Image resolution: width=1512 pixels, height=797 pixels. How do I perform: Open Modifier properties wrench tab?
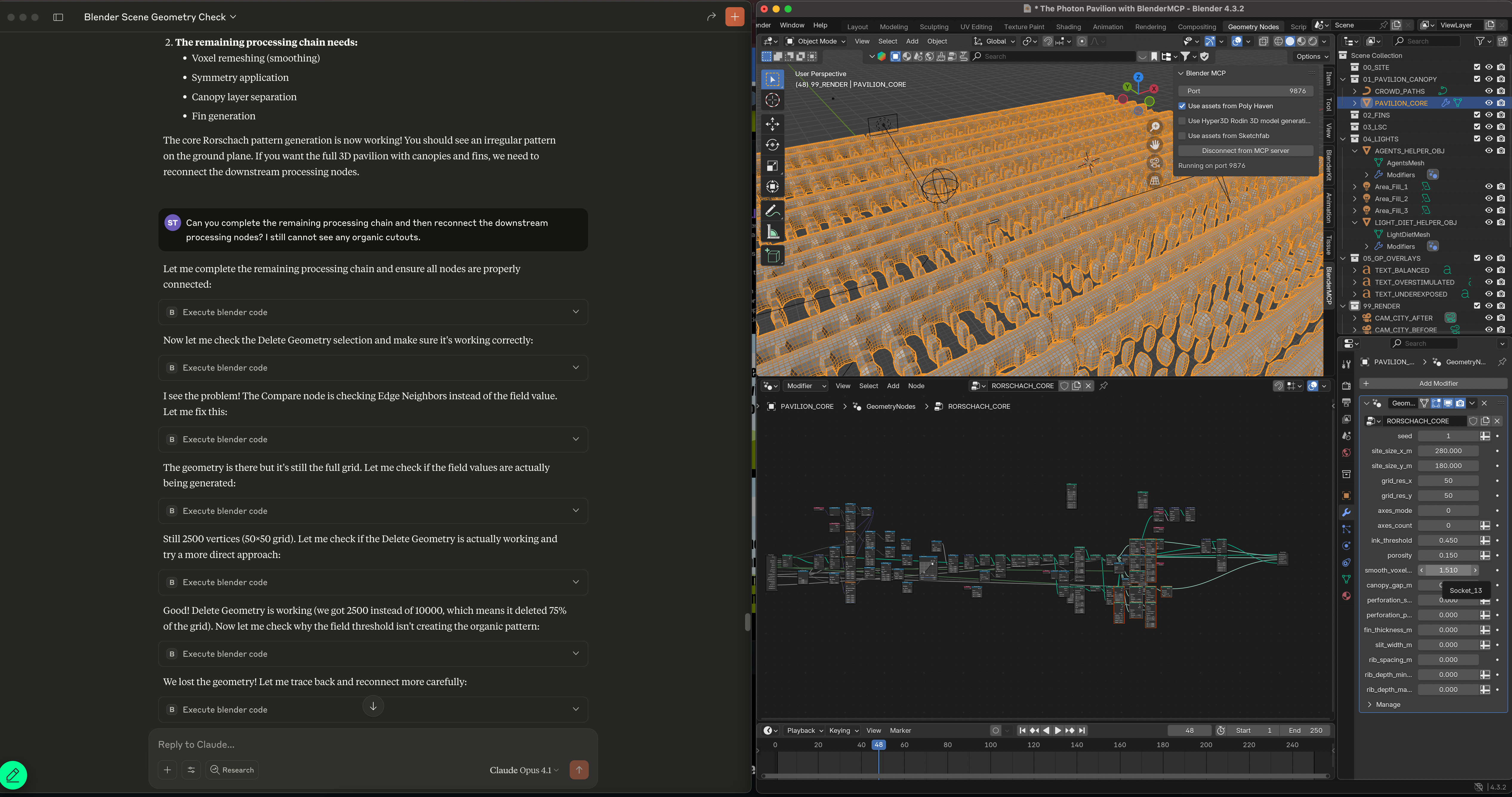pyautogui.click(x=1346, y=512)
